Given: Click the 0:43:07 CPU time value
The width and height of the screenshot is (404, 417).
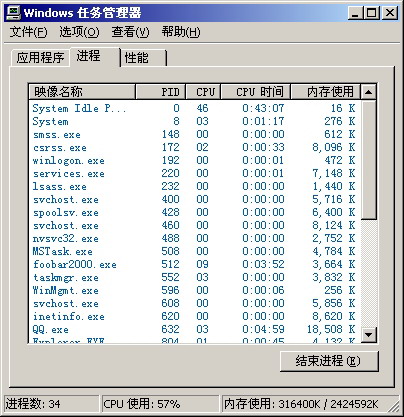Looking at the screenshot, I should click(263, 108).
